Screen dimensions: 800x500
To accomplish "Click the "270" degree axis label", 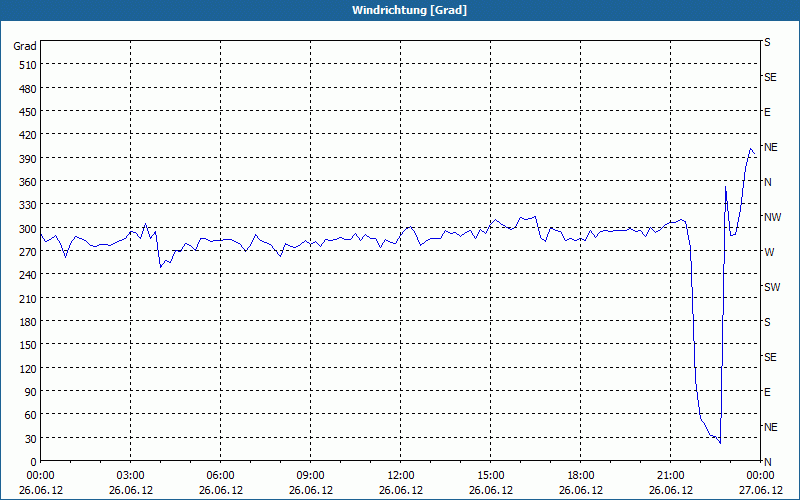I will click(29, 252).
